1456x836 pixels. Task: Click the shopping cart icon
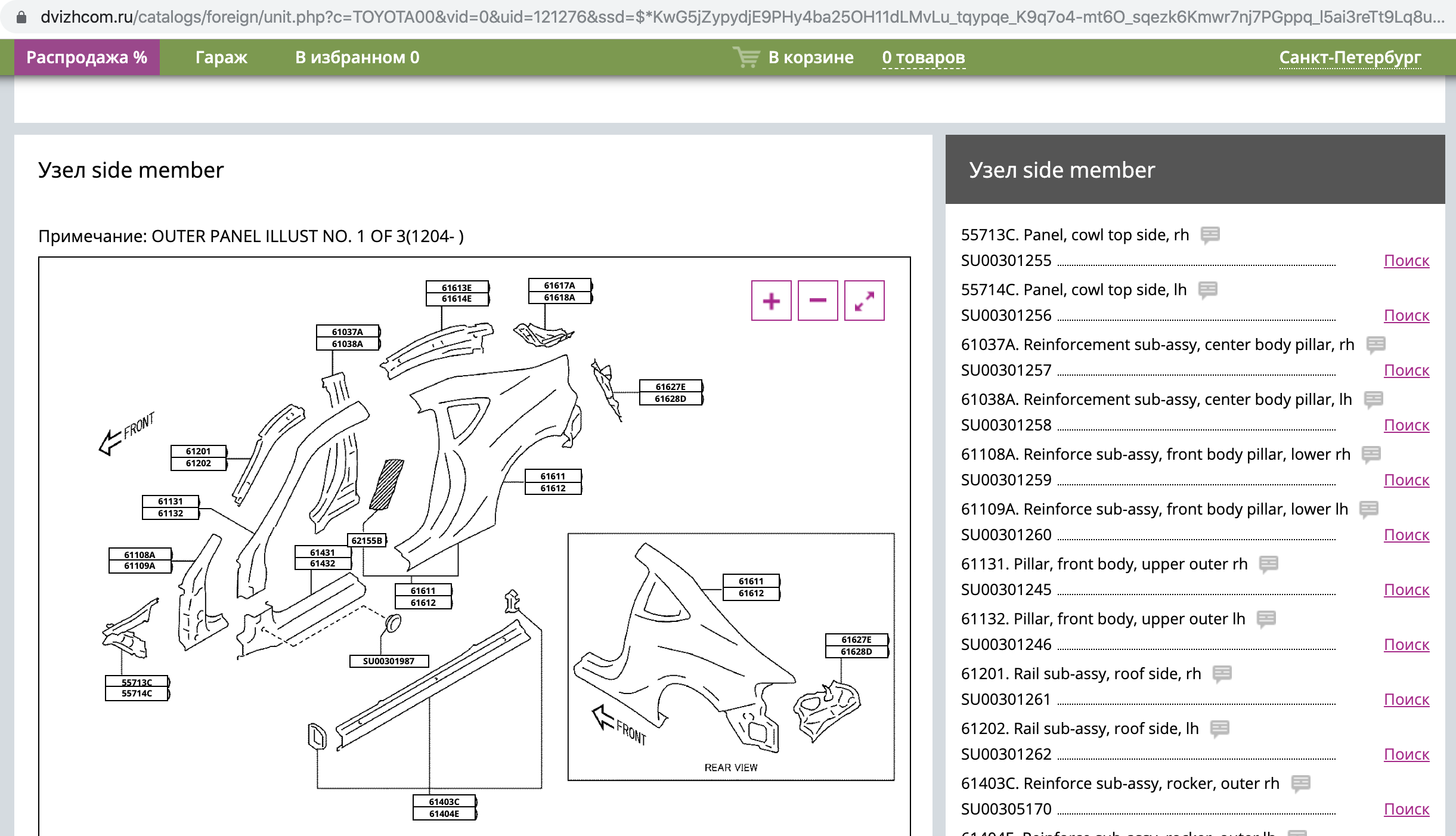pos(746,57)
